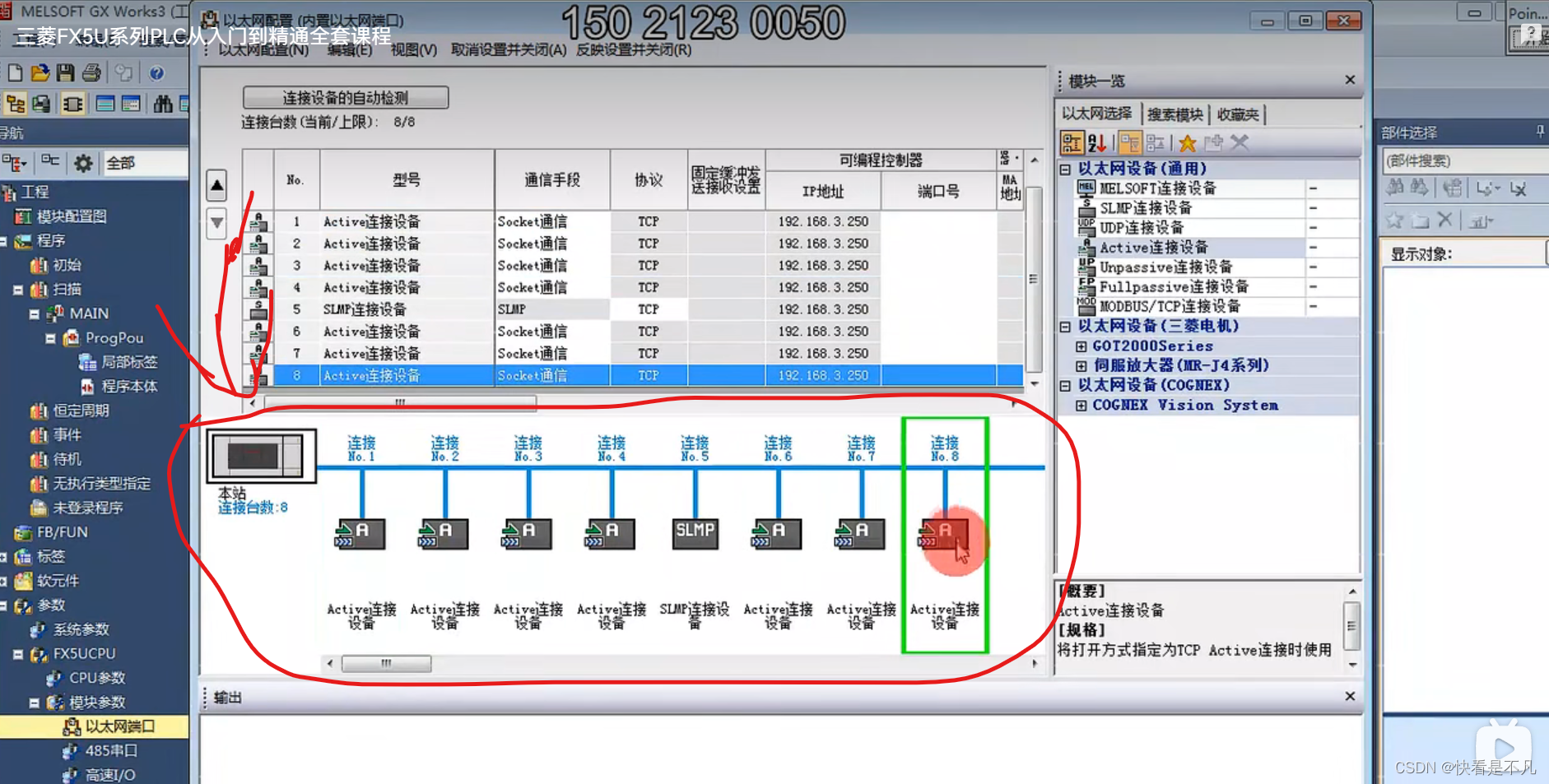This screenshot has width=1549, height=784.
Task: Show the output window toolbar icon
Action: pyautogui.click(x=105, y=104)
